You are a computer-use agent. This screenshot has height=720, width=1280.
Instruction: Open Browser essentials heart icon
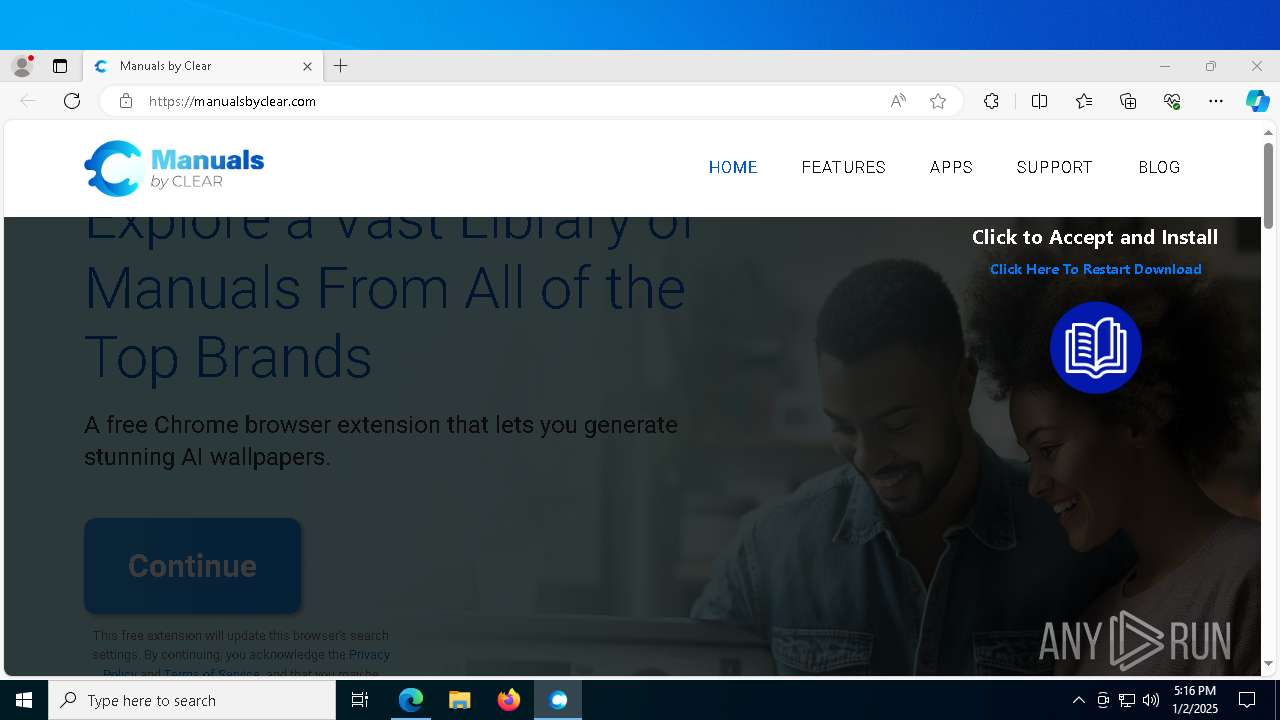pos(1172,101)
